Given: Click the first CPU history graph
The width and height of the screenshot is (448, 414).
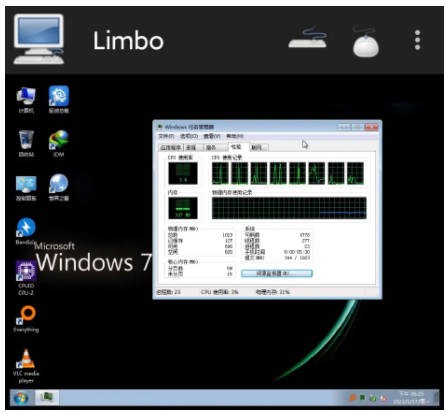Looking at the screenshot, I should 220,173.
